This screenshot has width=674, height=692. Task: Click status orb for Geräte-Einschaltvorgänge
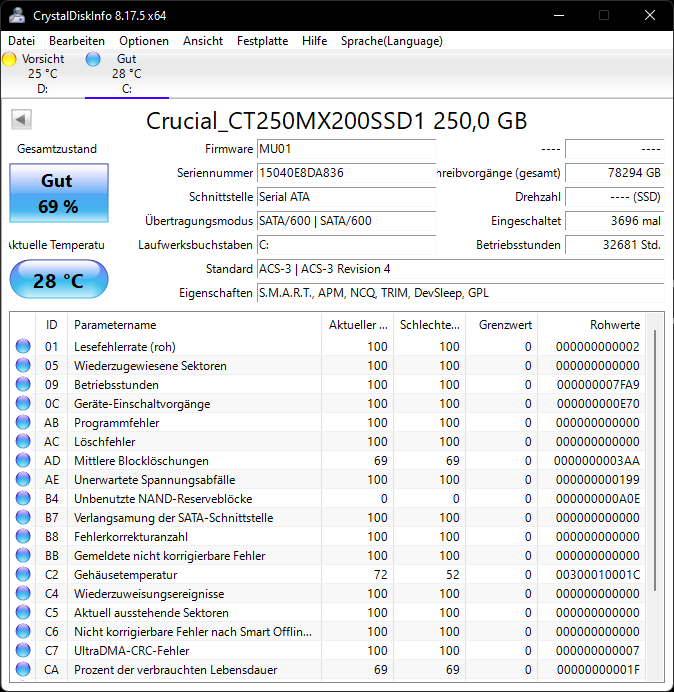(23, 403)
